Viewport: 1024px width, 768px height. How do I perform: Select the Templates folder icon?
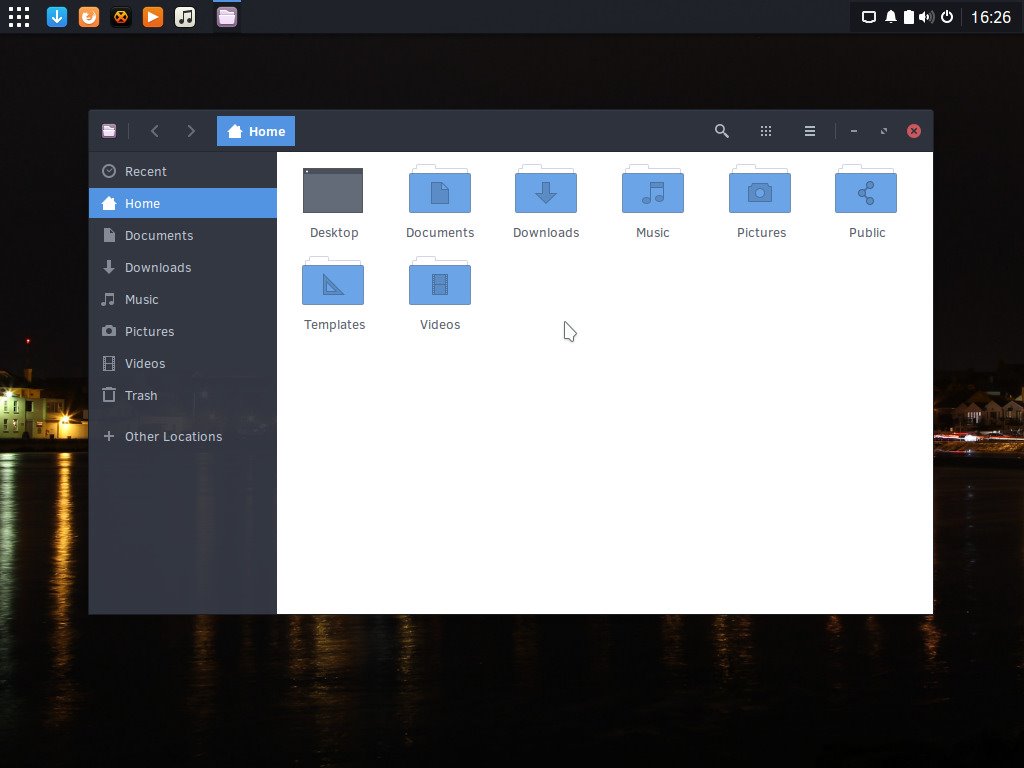tap(333, 283)
